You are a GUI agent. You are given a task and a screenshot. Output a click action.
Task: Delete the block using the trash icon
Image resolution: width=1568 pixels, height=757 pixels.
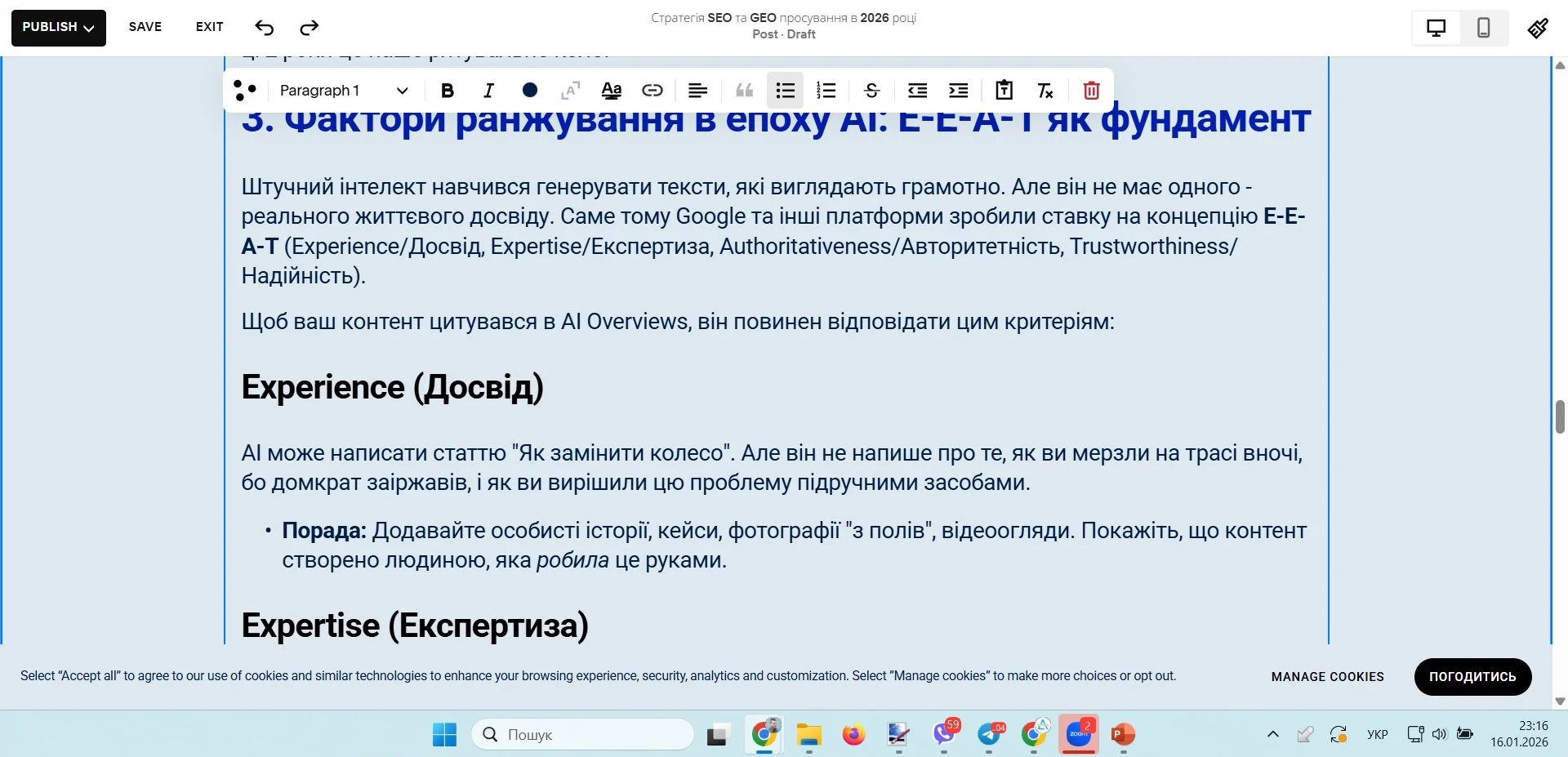[x=1091, y=91]
